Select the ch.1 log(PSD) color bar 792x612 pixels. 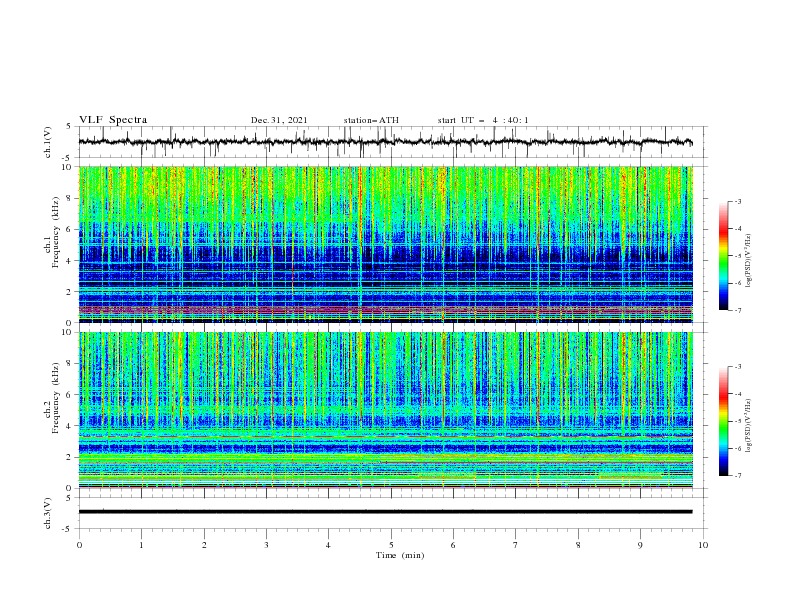coord(723,256)
